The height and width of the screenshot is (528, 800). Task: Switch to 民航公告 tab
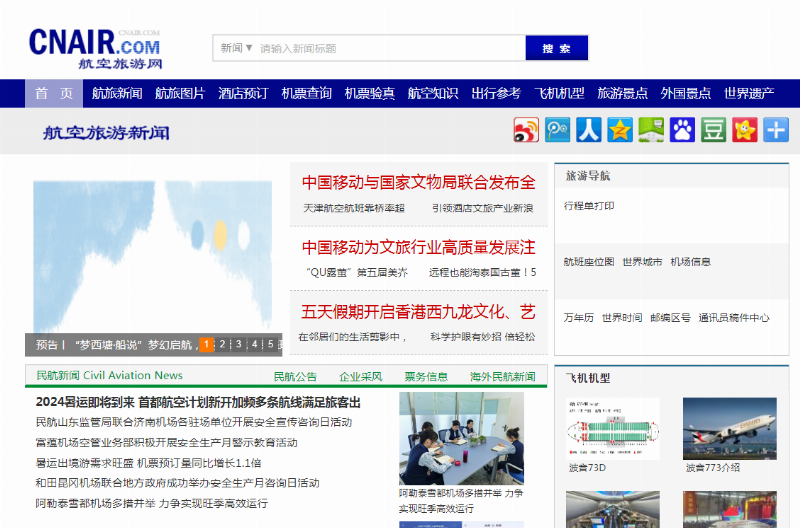point(295,376)
